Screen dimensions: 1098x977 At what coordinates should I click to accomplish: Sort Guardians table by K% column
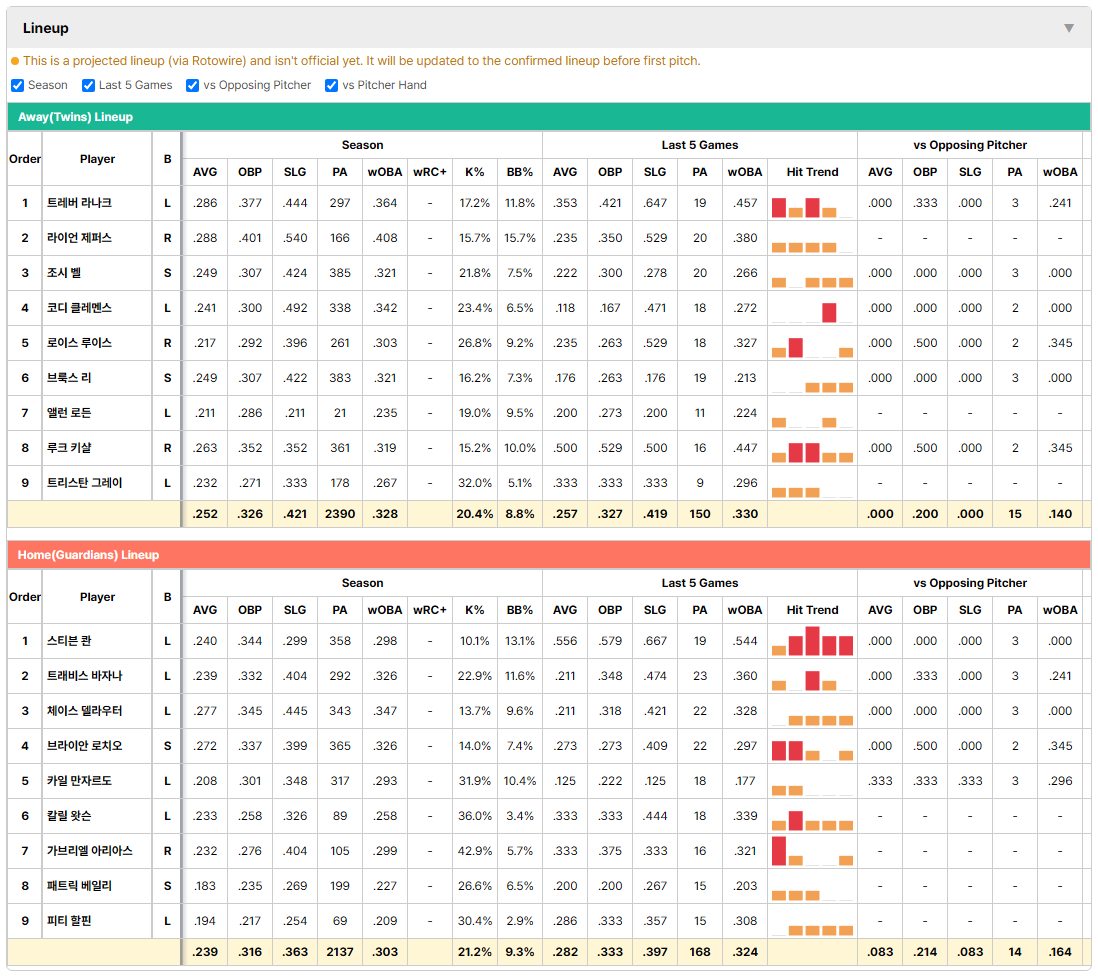474,610
